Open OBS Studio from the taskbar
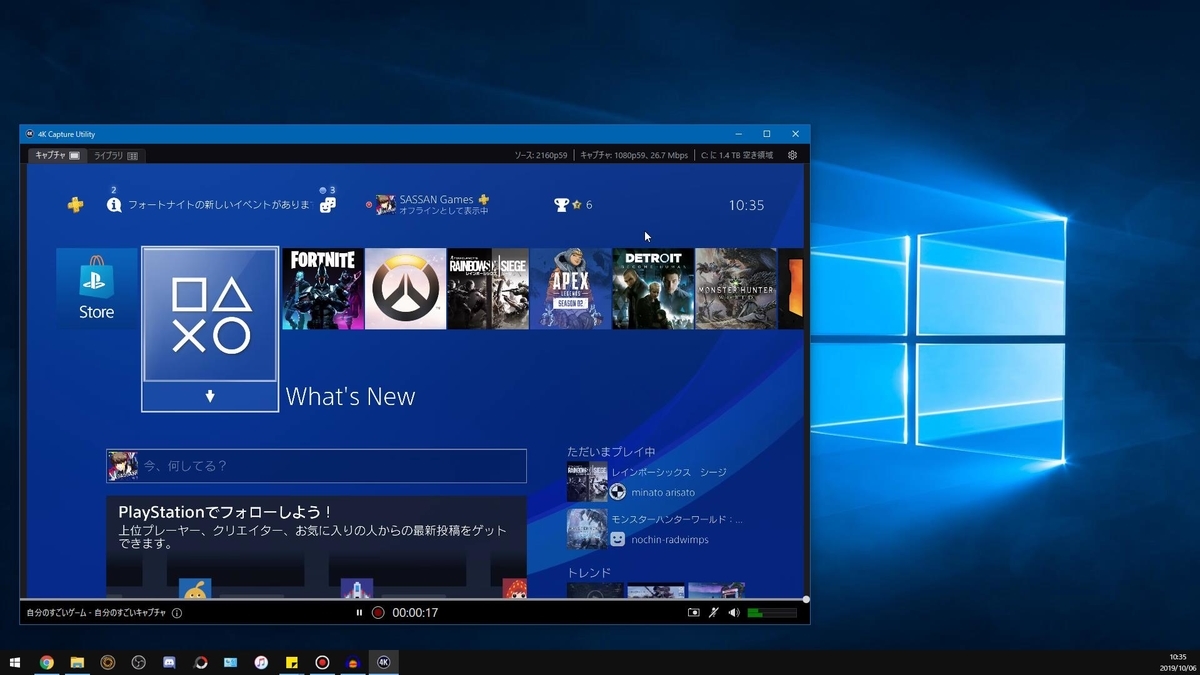 (138, 662)
